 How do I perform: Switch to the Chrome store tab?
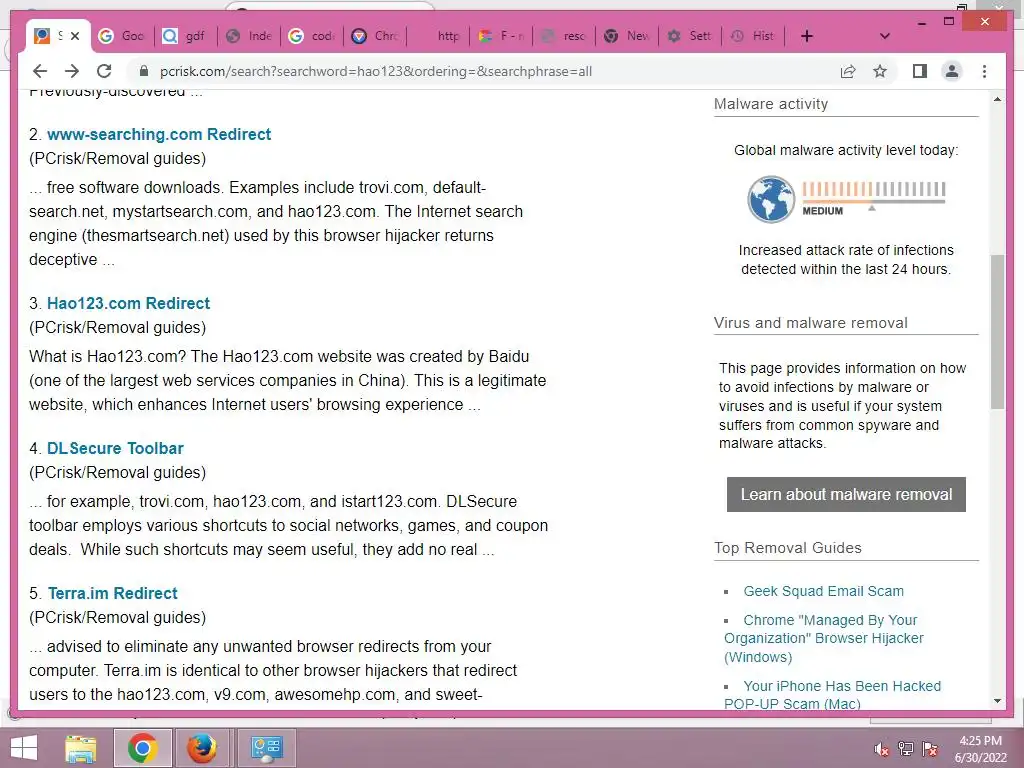point(376,36)
